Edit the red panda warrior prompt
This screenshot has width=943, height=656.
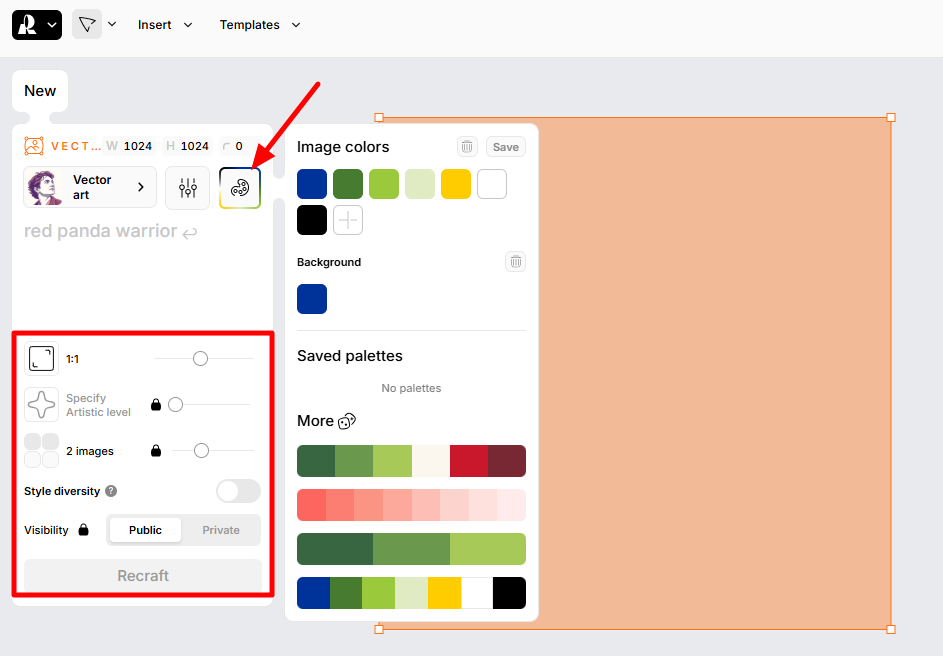(111, 231)
